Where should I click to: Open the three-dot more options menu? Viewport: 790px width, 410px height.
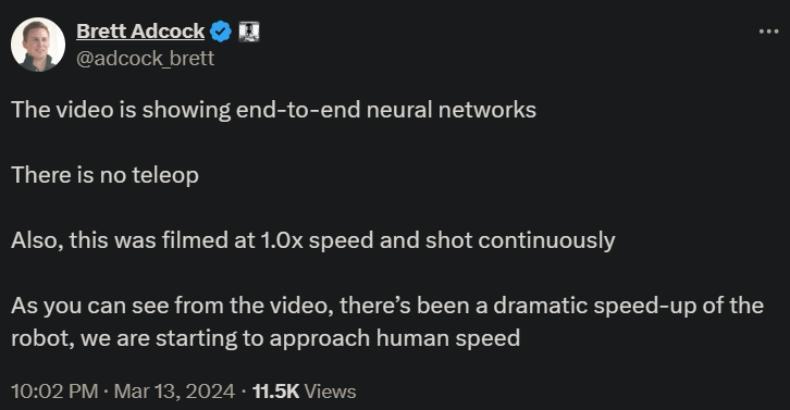click(768, 31)
